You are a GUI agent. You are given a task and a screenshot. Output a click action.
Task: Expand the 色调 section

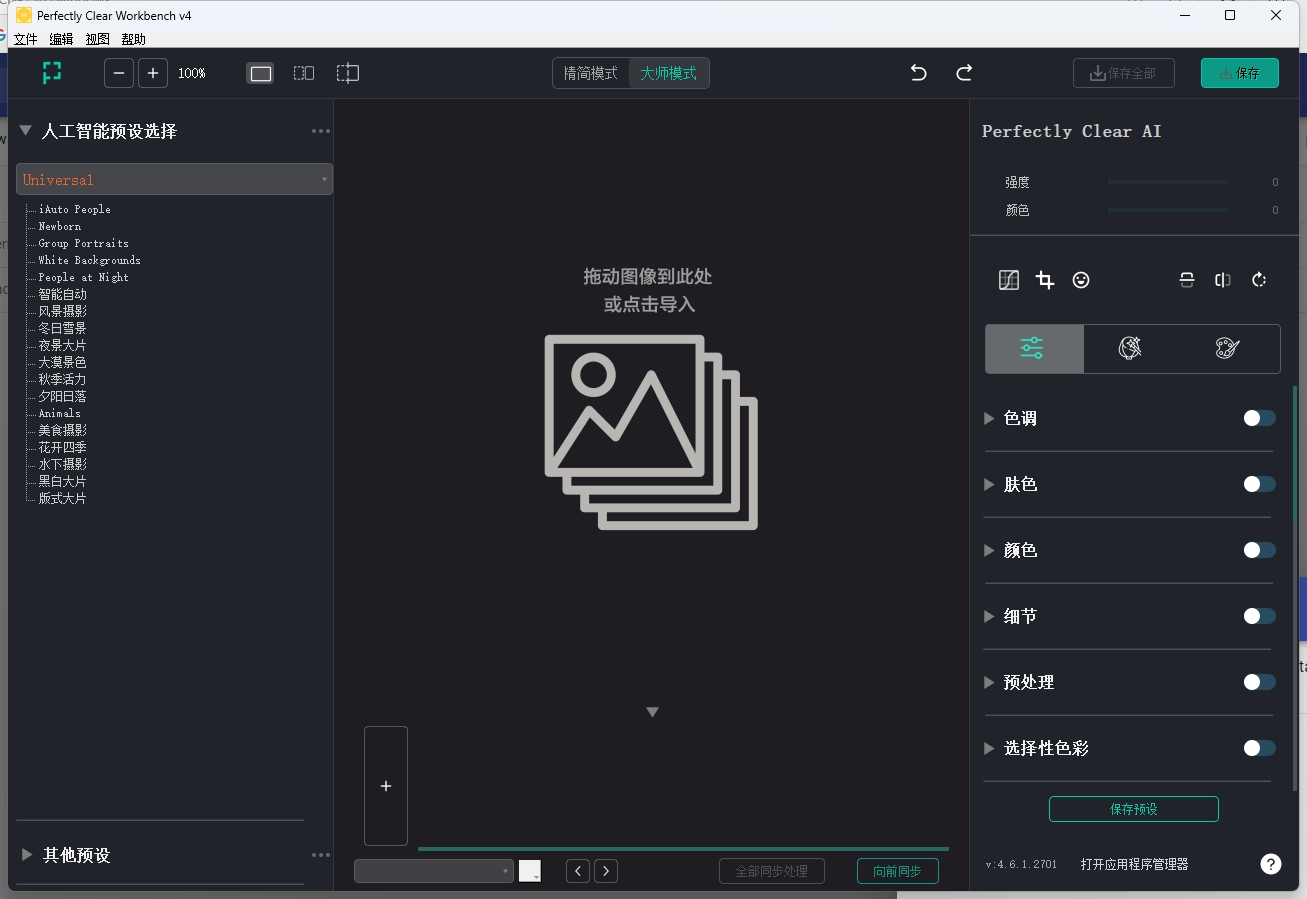(989, 418)
